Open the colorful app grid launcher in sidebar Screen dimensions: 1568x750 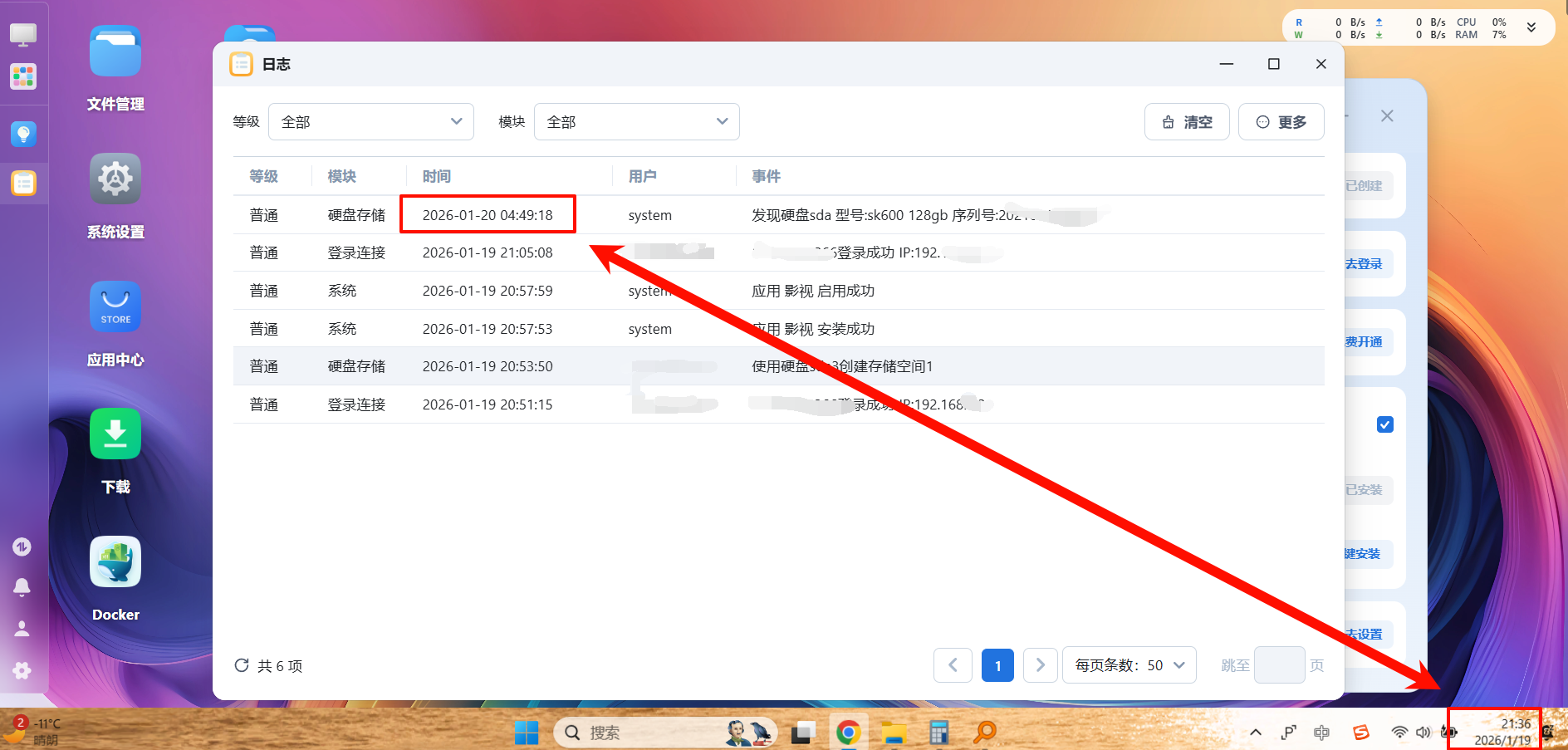click(x=23, y=77)
